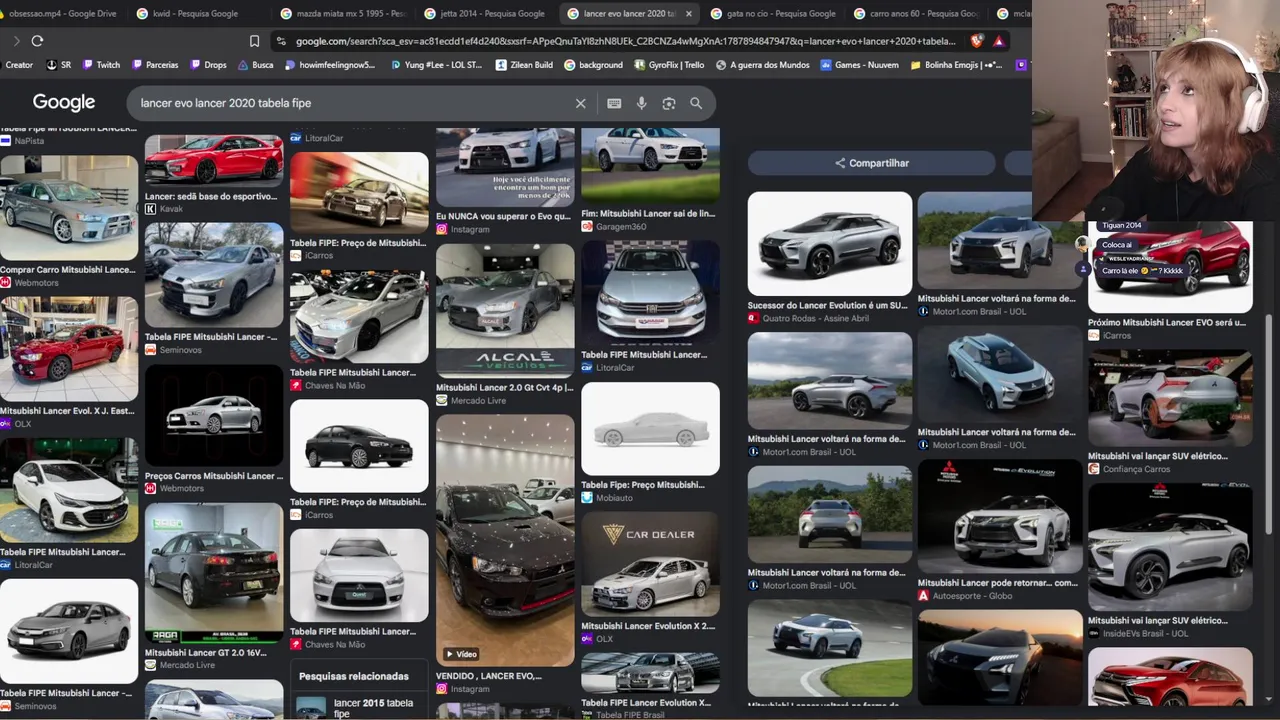Play the Video-badged black Lancer result

(x=505, y=541)
